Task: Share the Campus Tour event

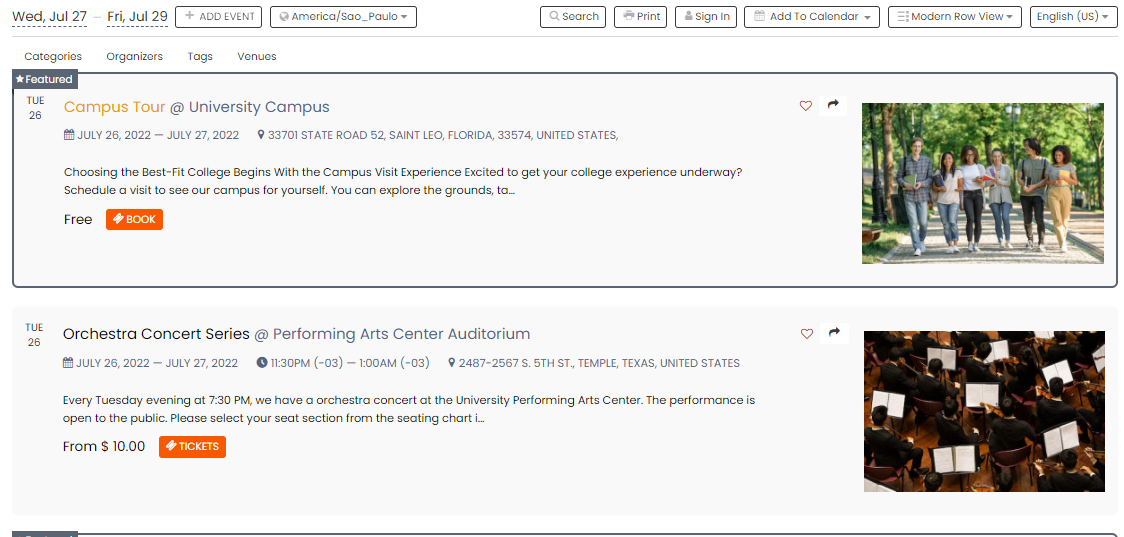Action: (833, 105)
